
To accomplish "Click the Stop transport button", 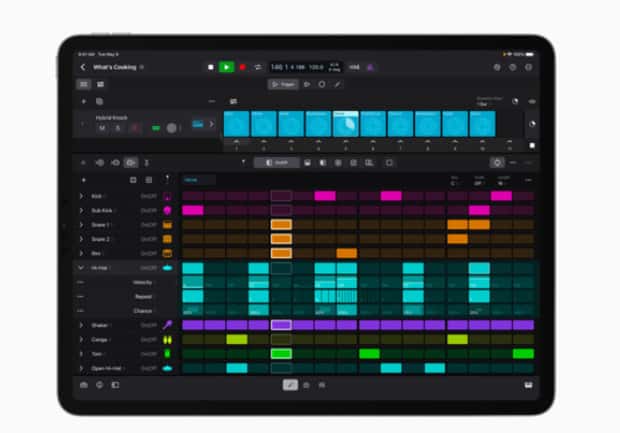I will (x=211, y=67).
